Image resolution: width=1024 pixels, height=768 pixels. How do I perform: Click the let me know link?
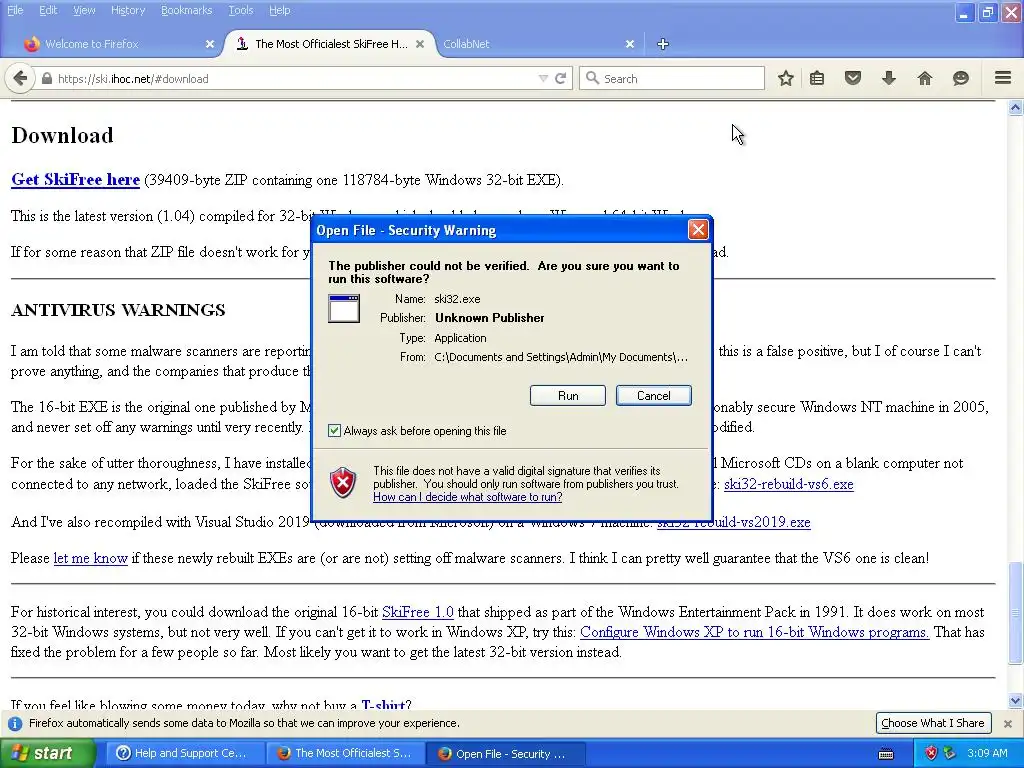tap(90, 558)
